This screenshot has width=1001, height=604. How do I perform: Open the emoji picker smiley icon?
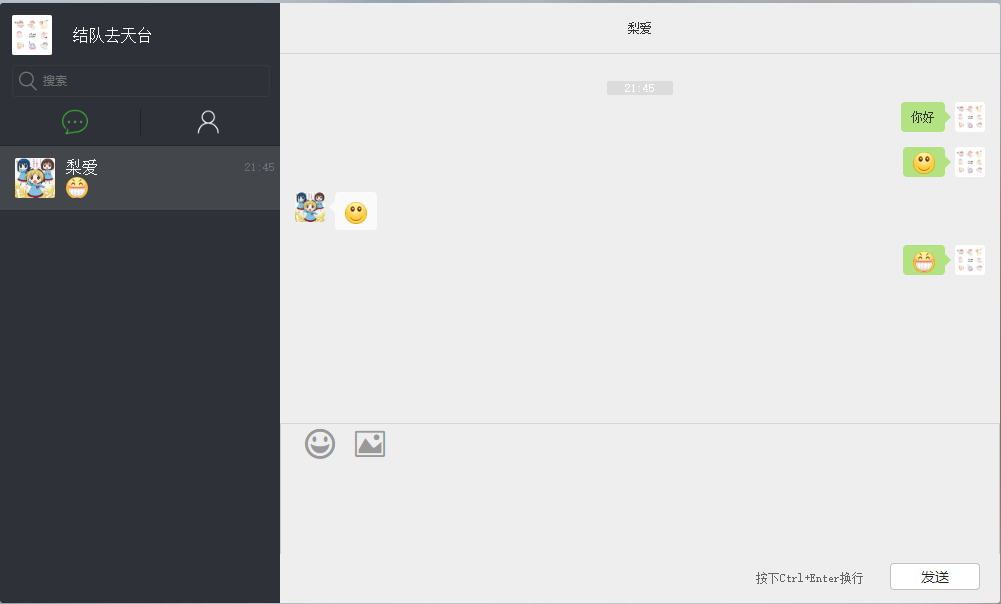click(320, 444)
